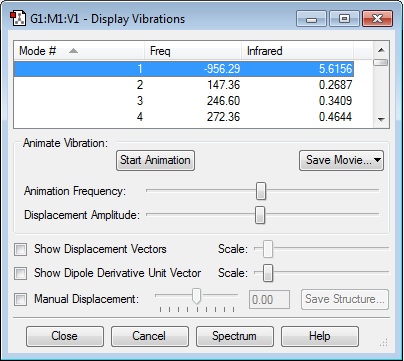Click mode number 4 cell

click(140, 117)
